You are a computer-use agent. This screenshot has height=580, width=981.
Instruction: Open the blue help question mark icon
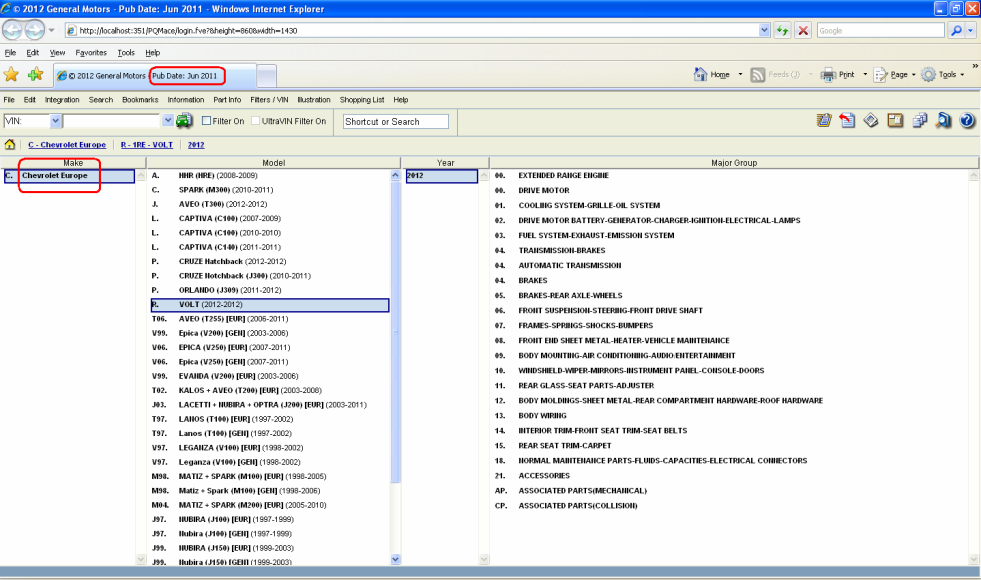(967, 120)
